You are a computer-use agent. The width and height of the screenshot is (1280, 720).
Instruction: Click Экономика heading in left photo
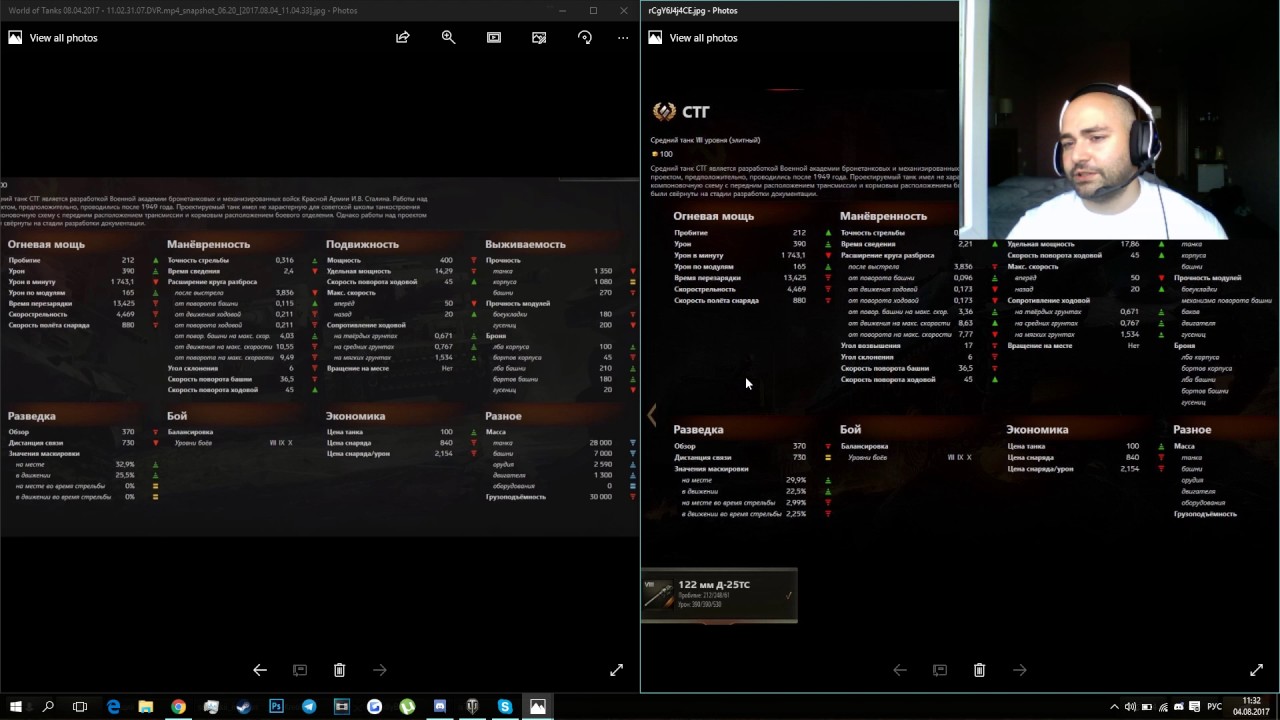(x=355, y=416)
